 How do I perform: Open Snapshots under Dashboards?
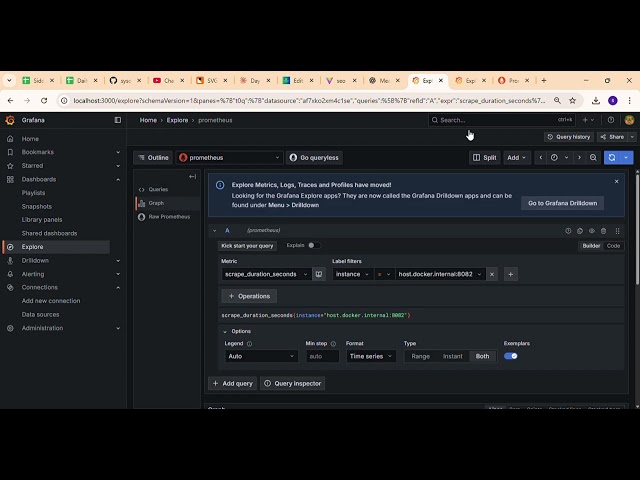pyautogui.click(x=37, y=207)
